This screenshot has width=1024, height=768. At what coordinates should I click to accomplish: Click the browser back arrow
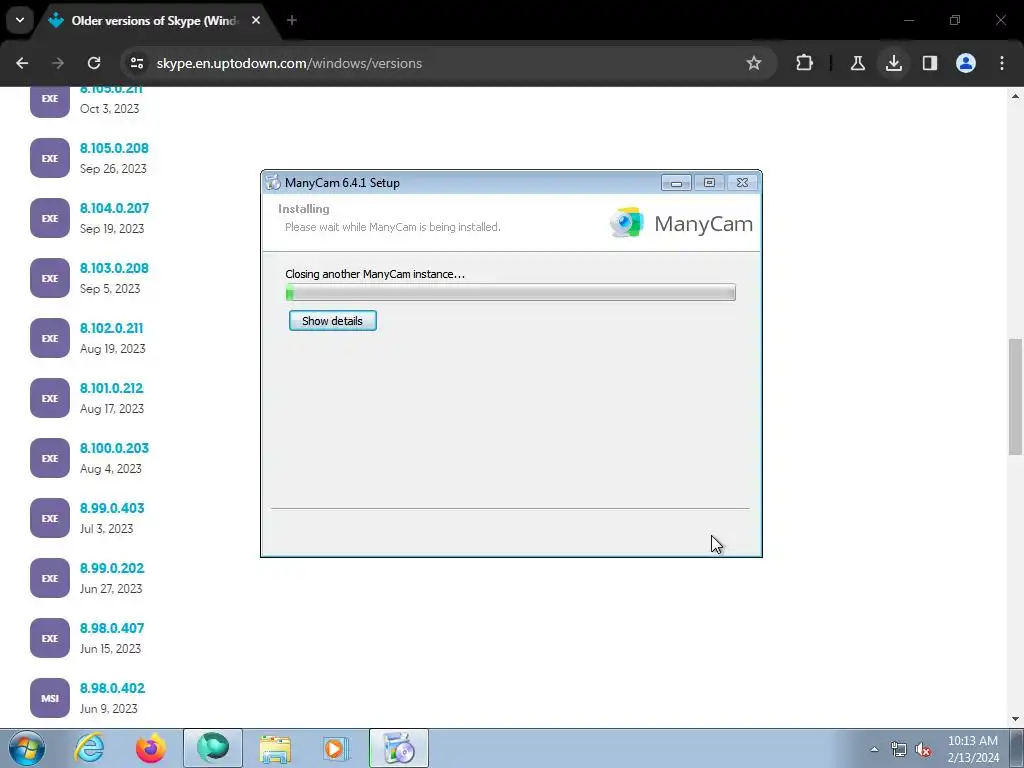[x=22, y=63]
